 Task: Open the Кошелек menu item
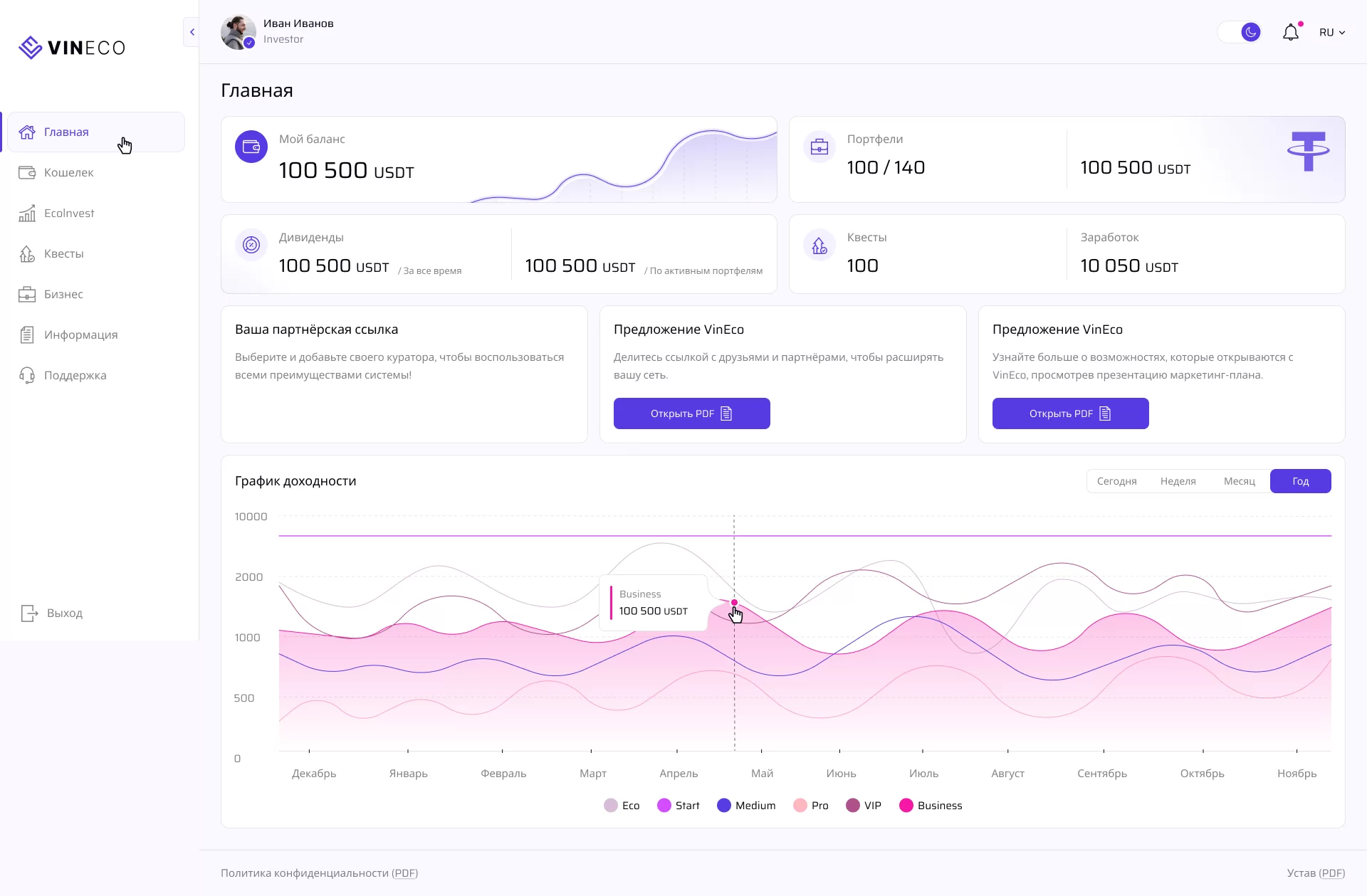click(x=68, y=172)
